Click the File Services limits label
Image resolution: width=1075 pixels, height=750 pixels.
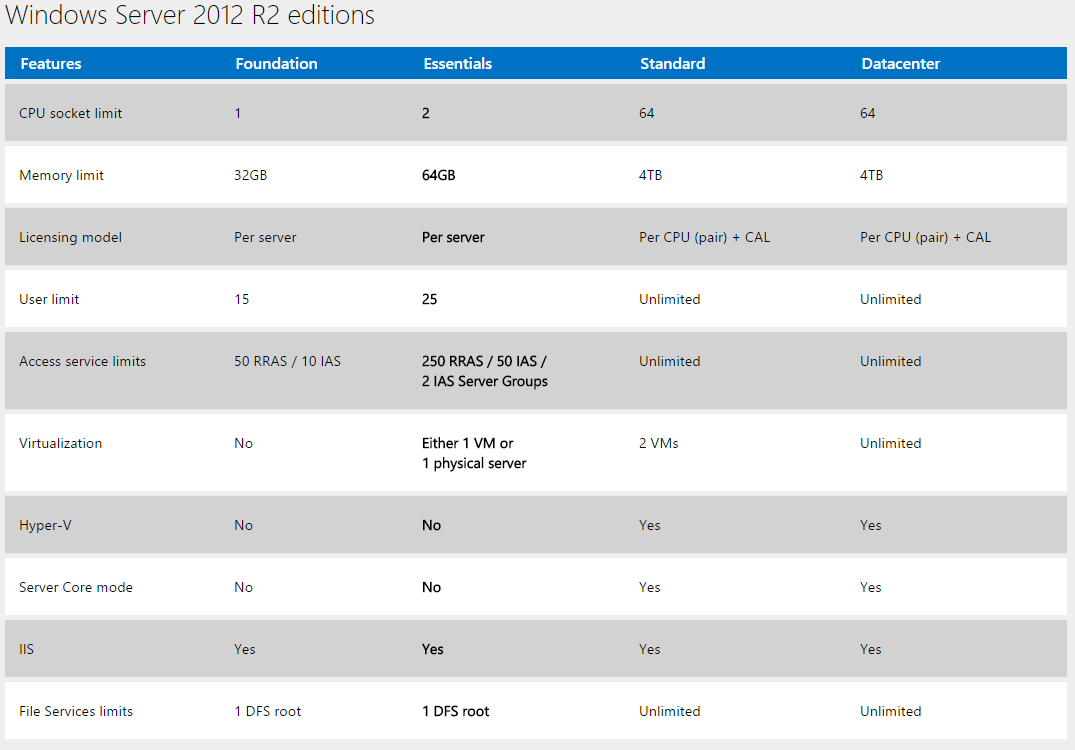coord(76,711)
